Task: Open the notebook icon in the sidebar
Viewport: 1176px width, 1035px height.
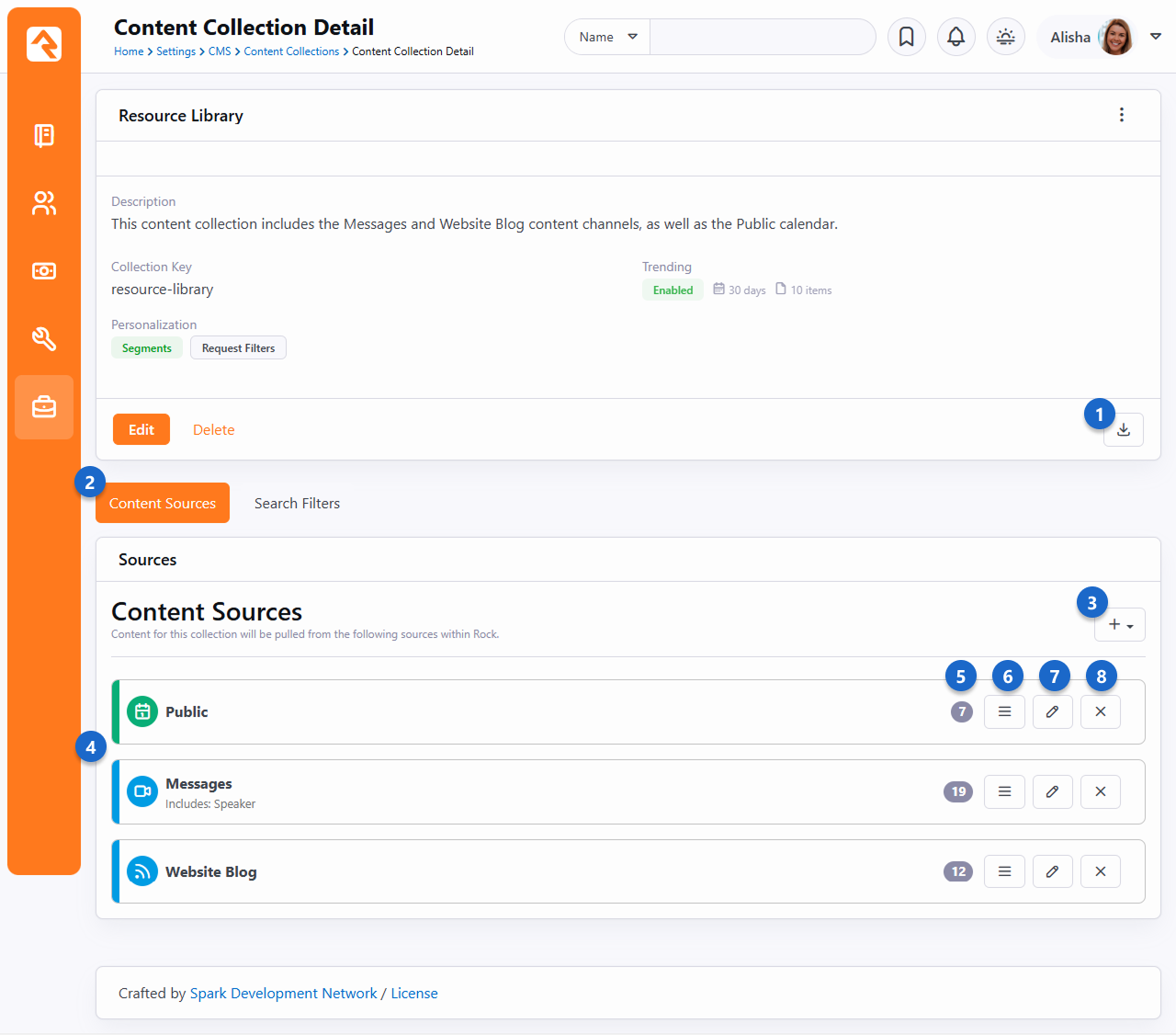Action: (44, 135)
